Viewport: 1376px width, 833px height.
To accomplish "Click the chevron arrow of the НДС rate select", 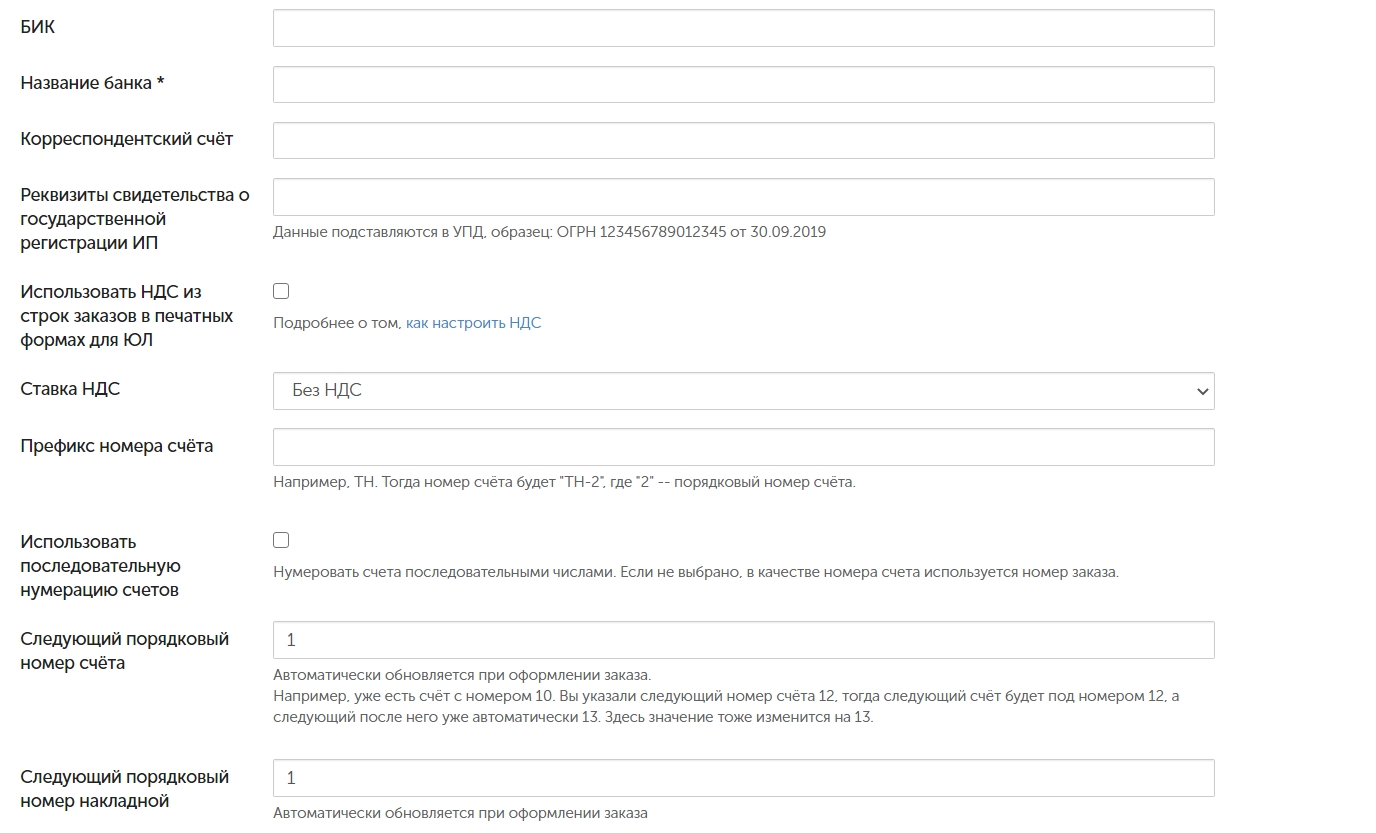I will tap(1202, 392).
